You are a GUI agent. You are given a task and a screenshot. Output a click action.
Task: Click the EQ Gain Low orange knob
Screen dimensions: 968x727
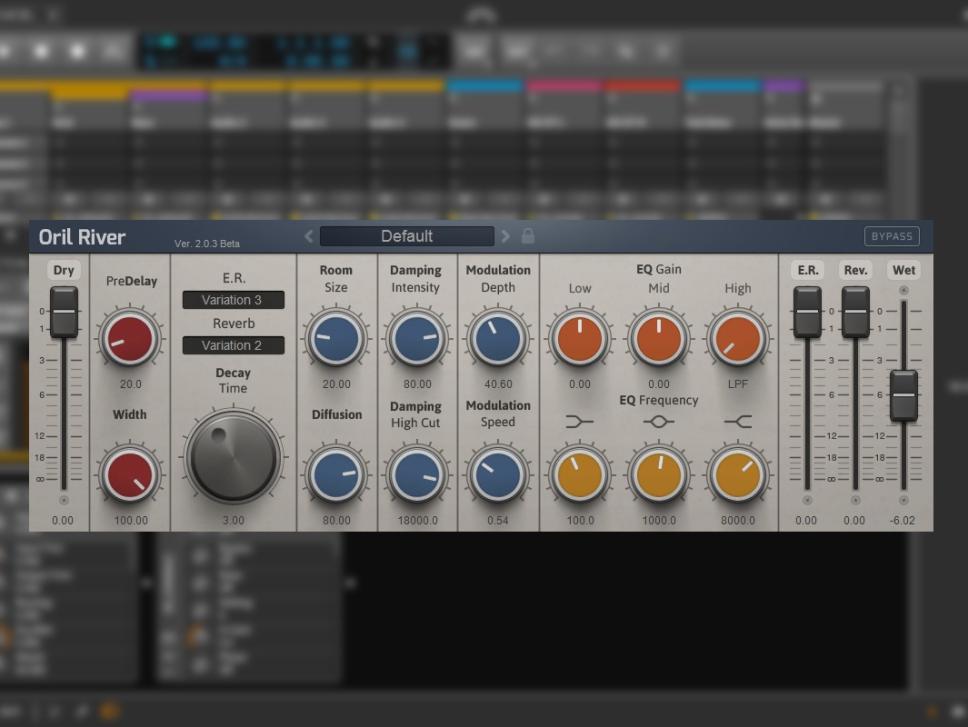[x=580, y=340]
